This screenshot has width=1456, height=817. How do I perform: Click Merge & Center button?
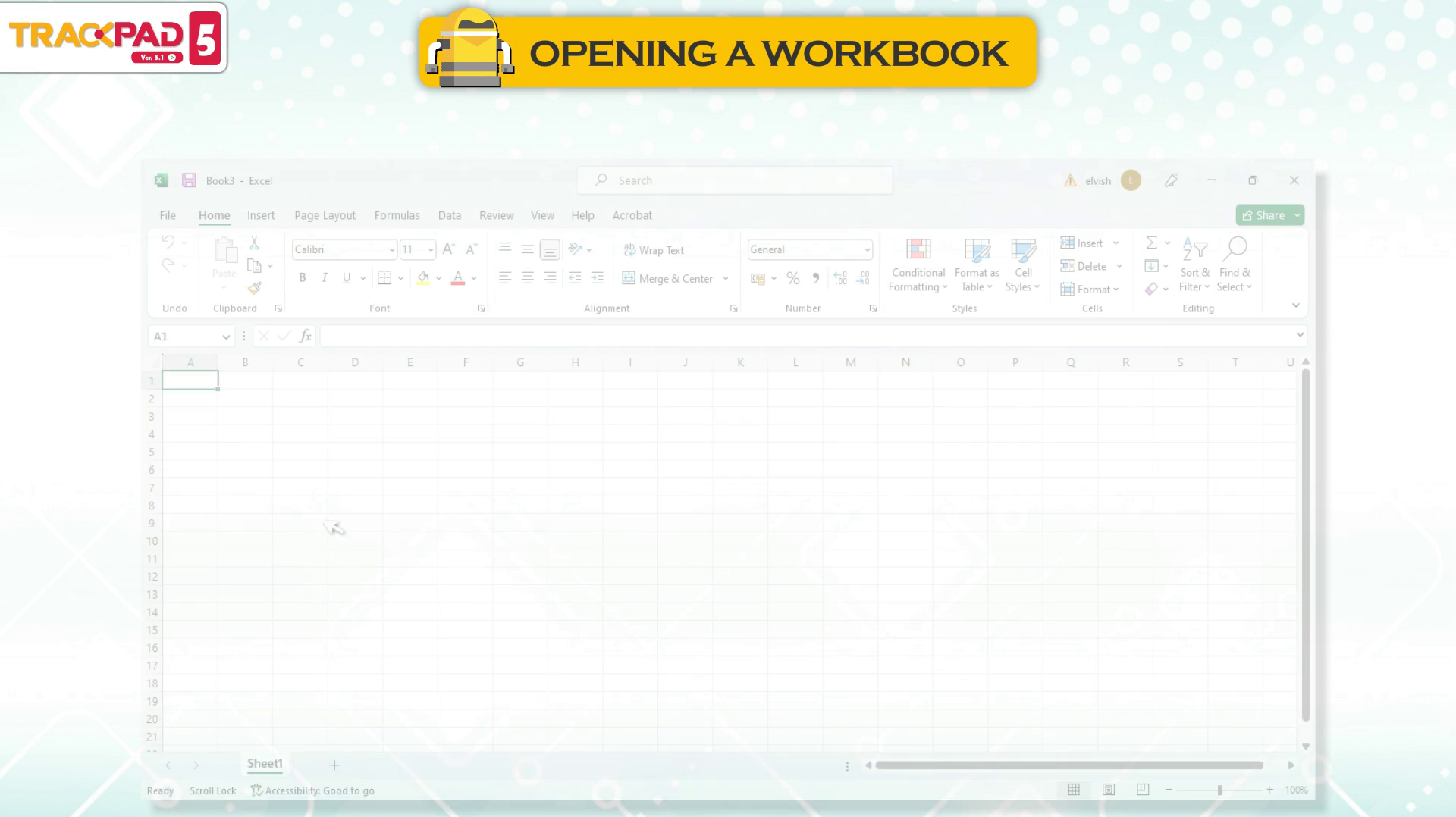pos(668,279)
